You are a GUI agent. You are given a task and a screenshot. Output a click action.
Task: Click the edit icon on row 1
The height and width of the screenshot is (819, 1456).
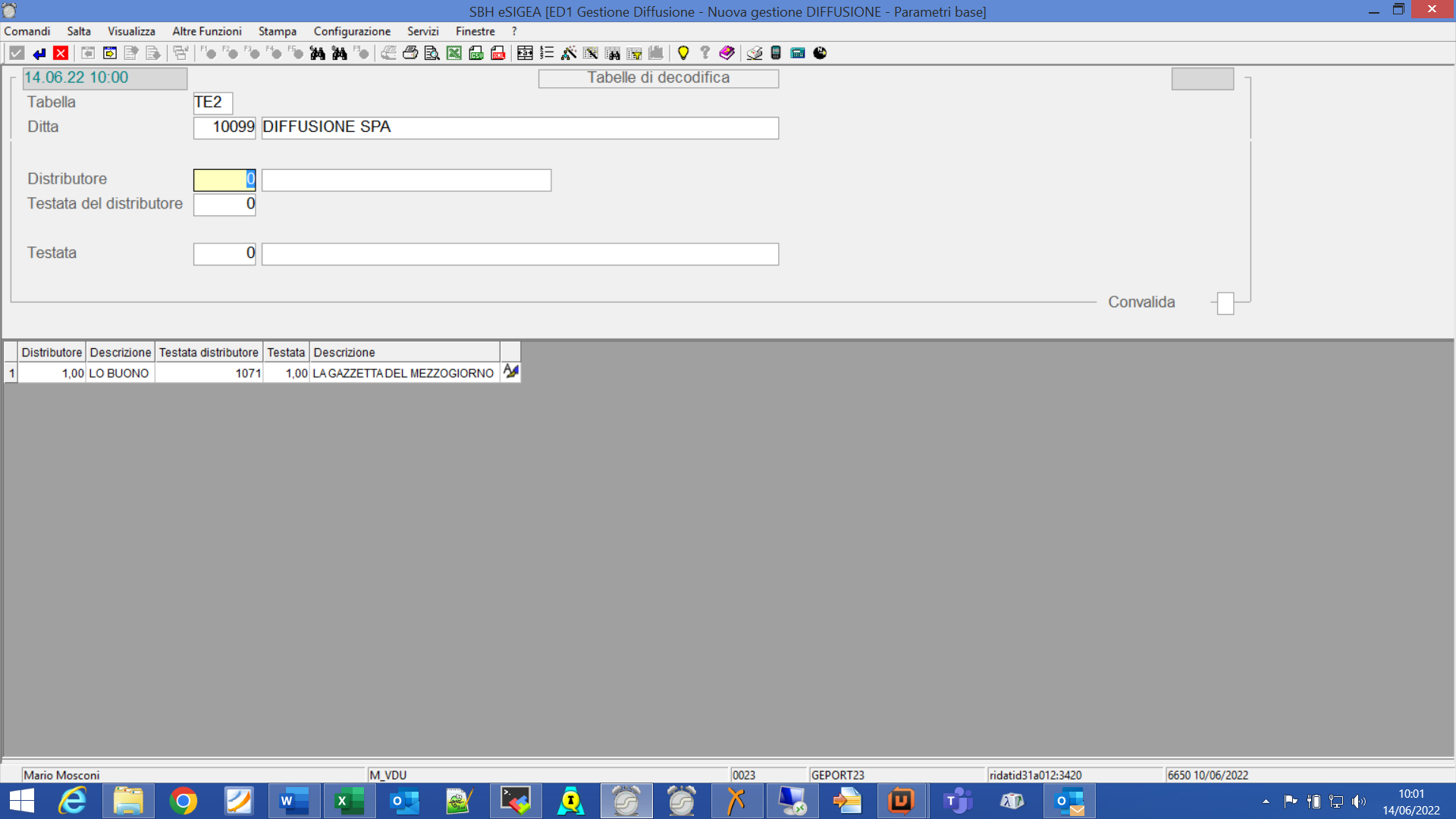pyautogui.click(x=510, y=372)
